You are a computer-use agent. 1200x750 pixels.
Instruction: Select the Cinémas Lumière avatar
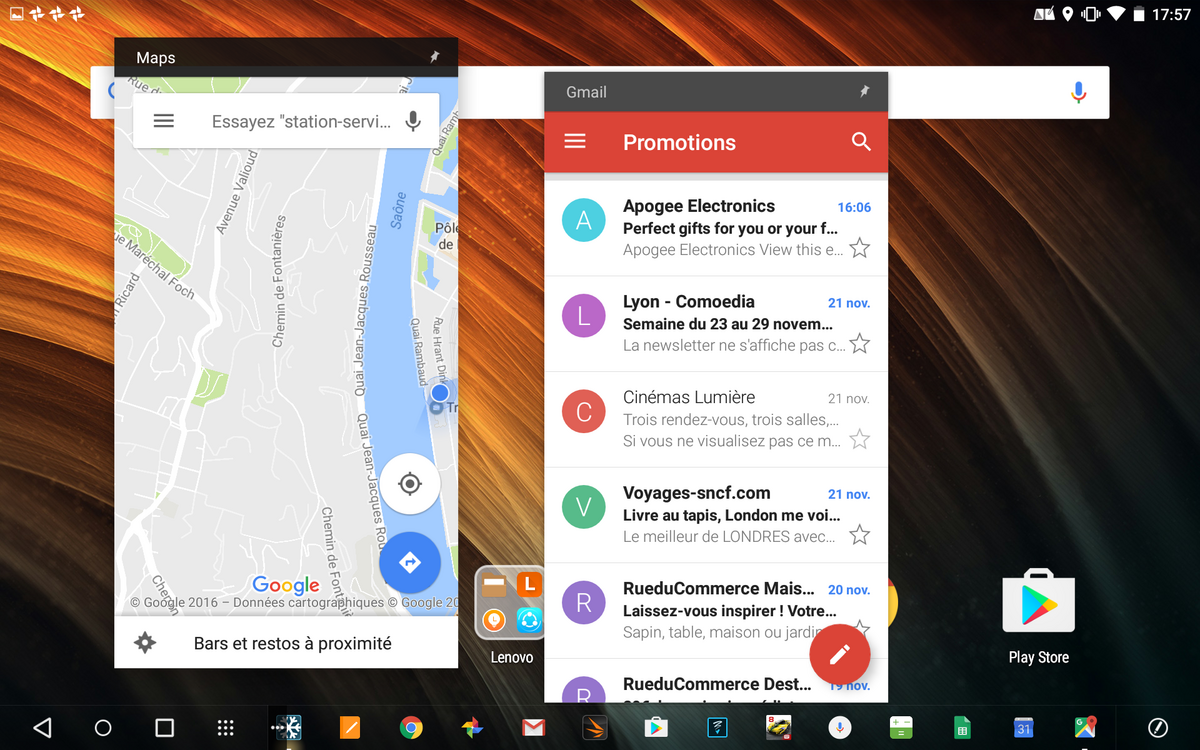point(584,412)
